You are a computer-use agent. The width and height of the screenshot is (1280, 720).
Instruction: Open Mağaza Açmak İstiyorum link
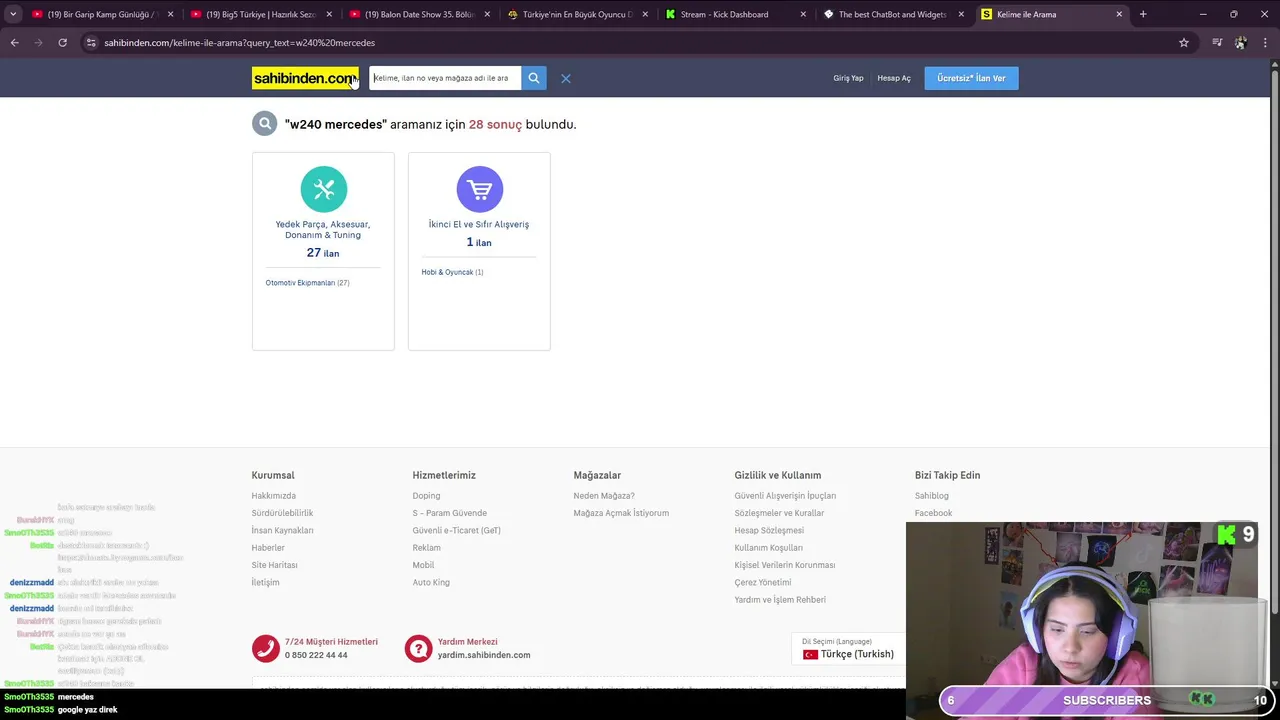coord(621,513)
